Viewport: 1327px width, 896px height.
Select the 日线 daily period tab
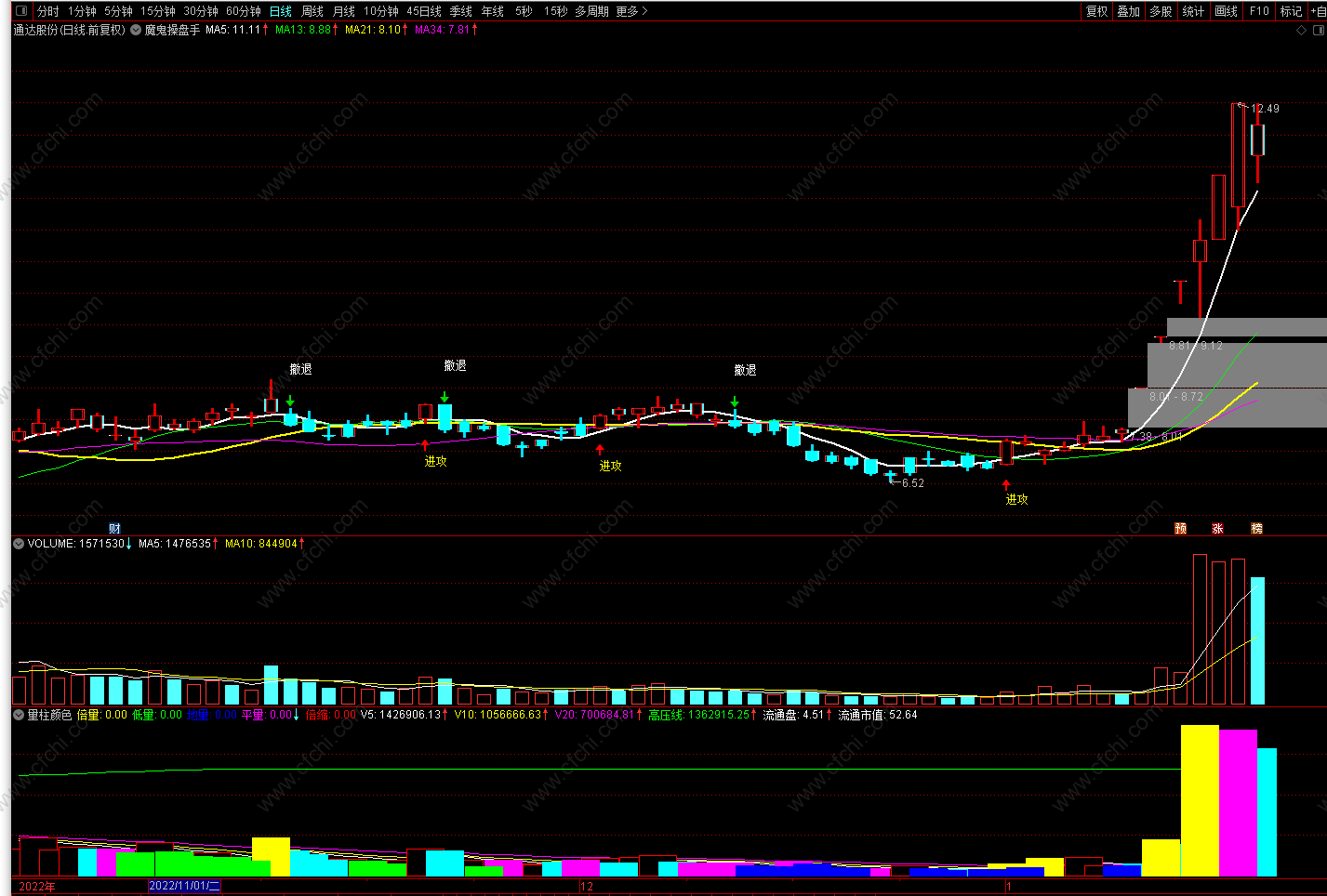coord(281,11)
